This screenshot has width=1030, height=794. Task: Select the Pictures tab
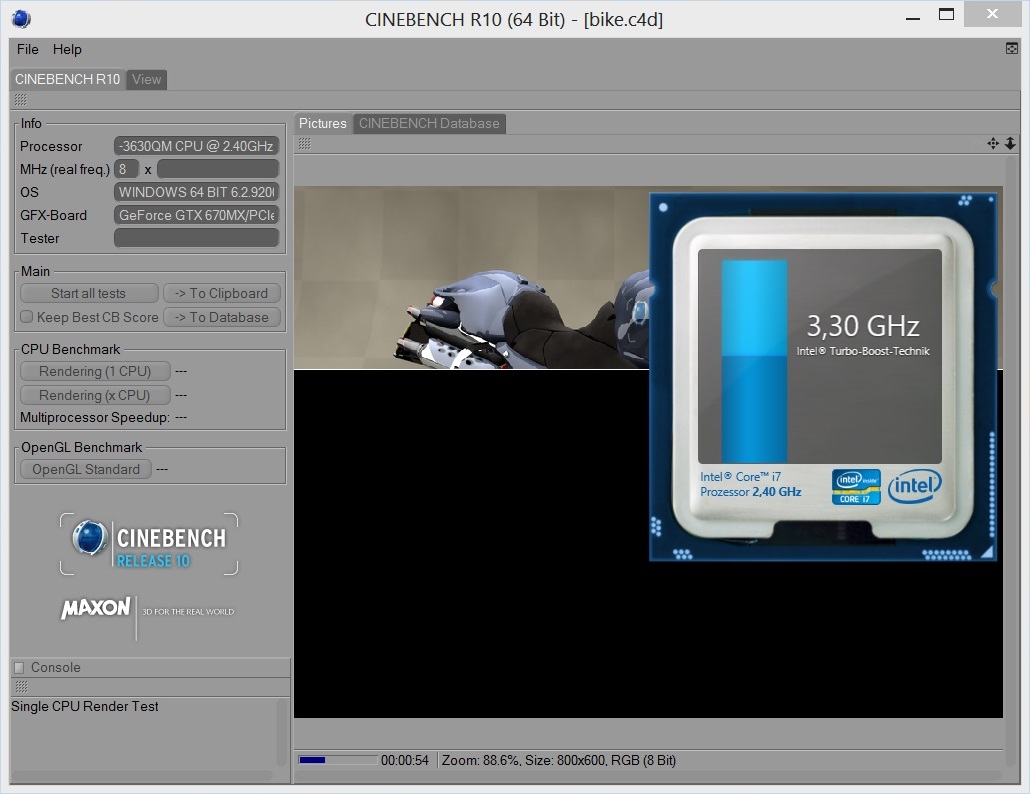coord(323,123)
